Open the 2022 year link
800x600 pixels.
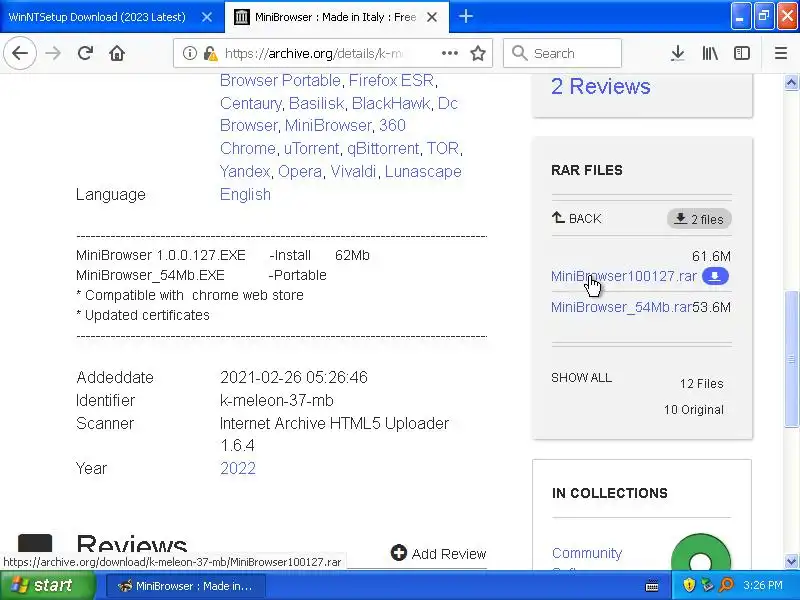coord(238,468)
